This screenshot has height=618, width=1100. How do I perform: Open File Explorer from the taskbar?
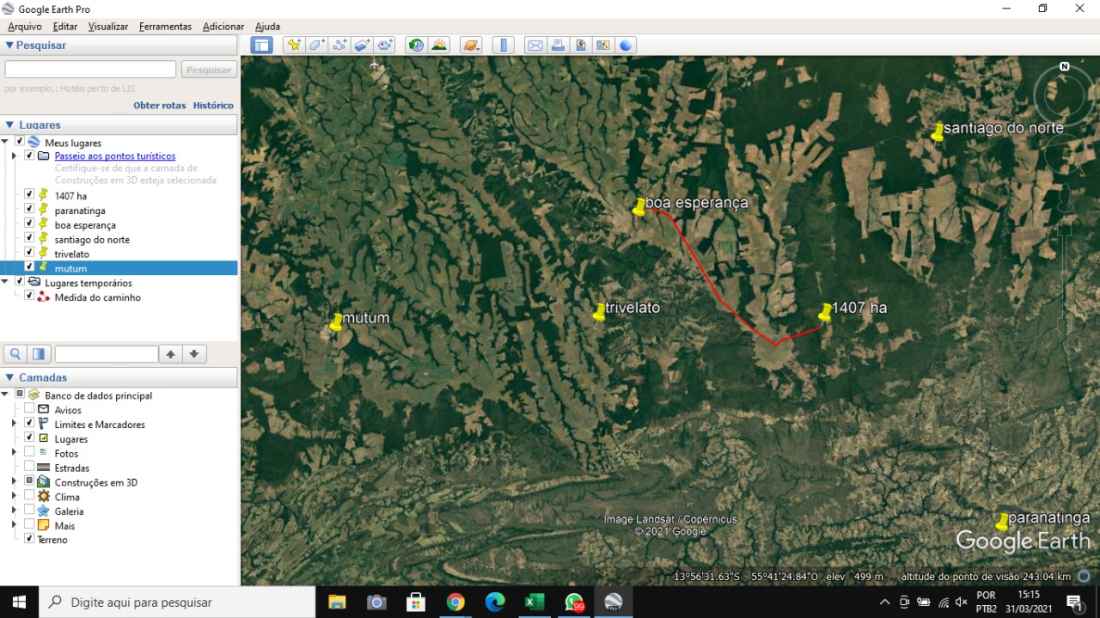337,602
